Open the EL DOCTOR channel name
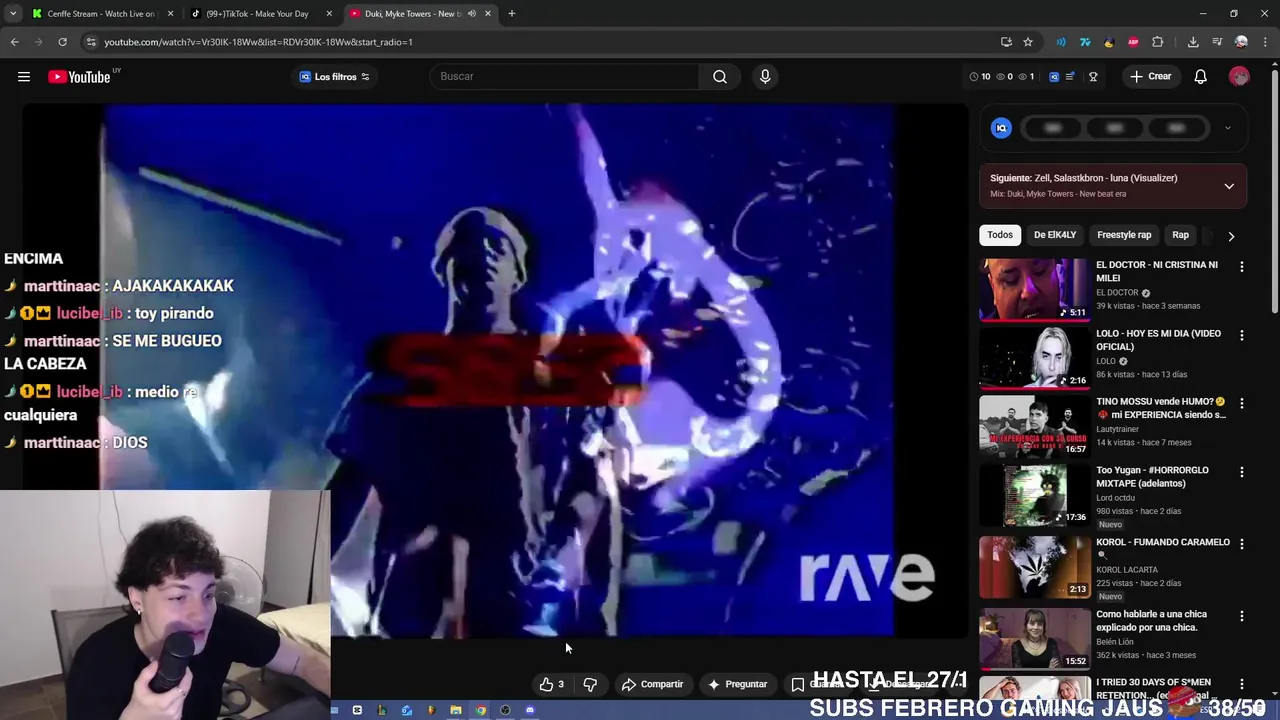This screenshot has width=1280, height=720. 1117,293
